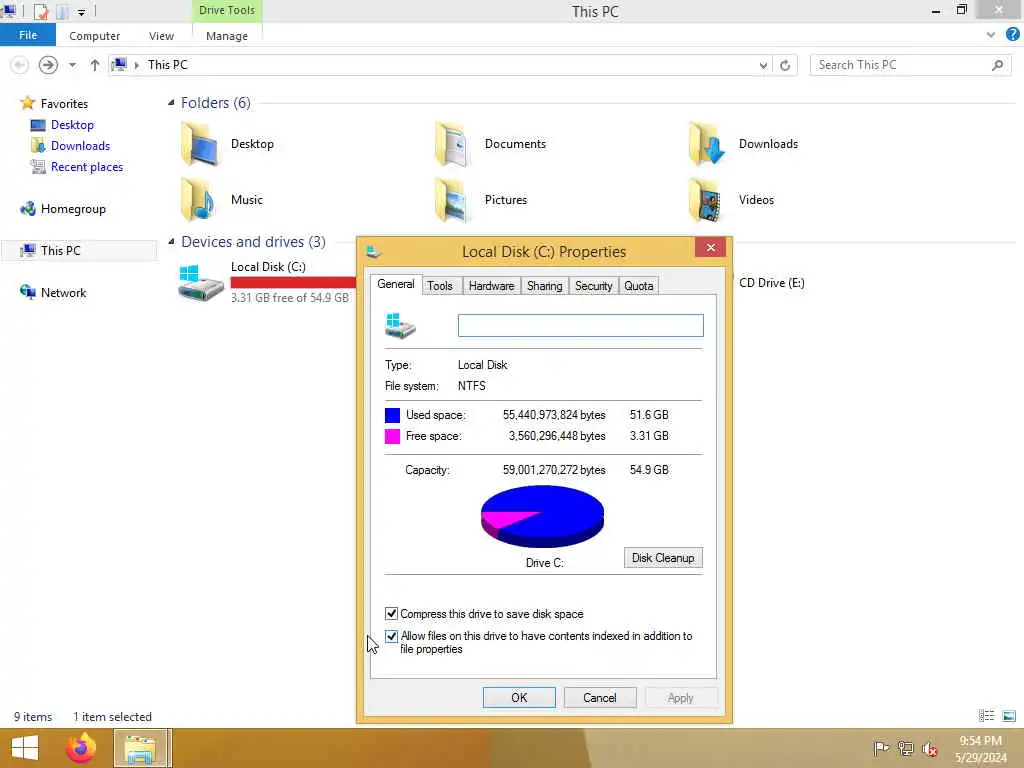Collapse the Folders (6) group
1024x768 pixels.
click(171, 103)
